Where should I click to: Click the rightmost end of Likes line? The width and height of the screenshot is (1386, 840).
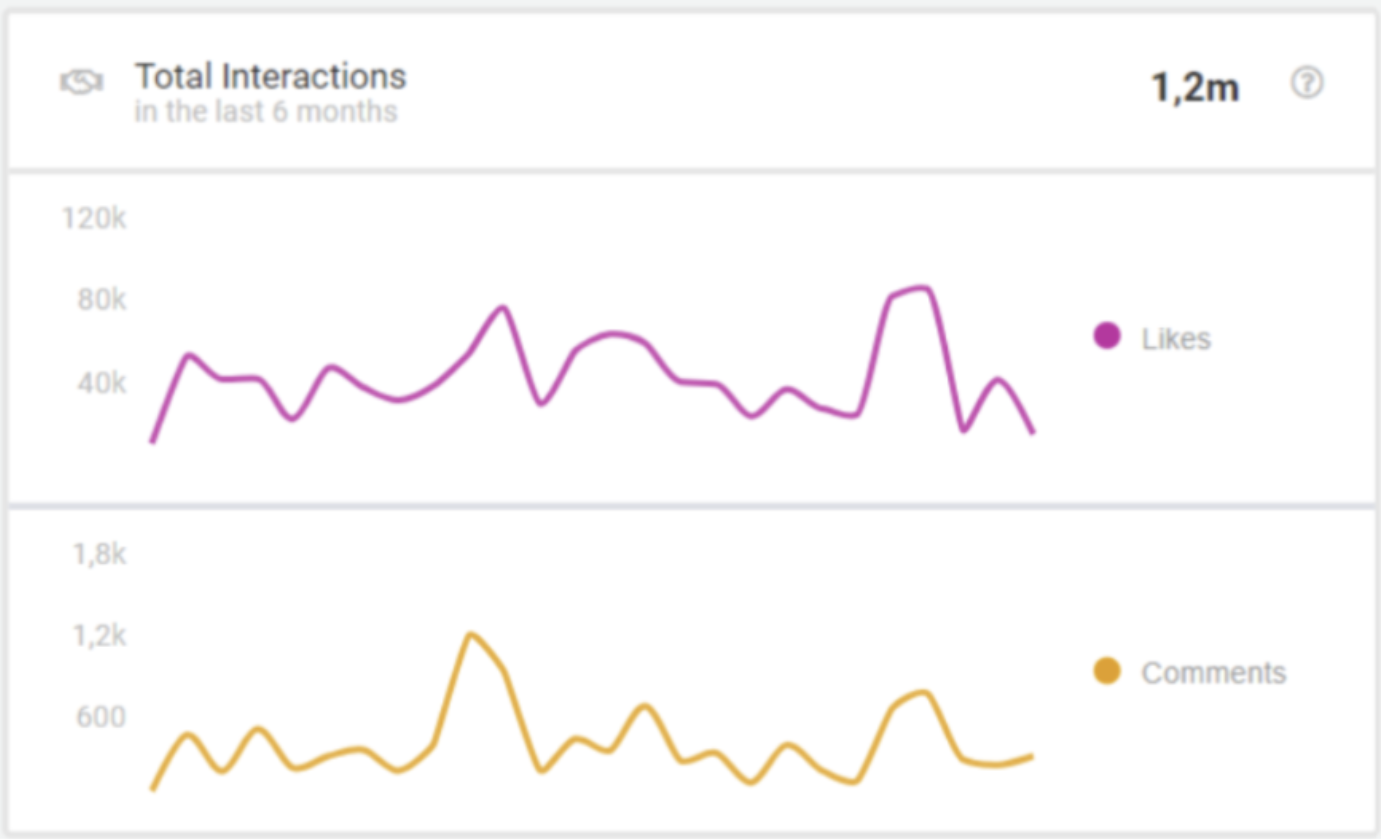[x=1032, y=432]
